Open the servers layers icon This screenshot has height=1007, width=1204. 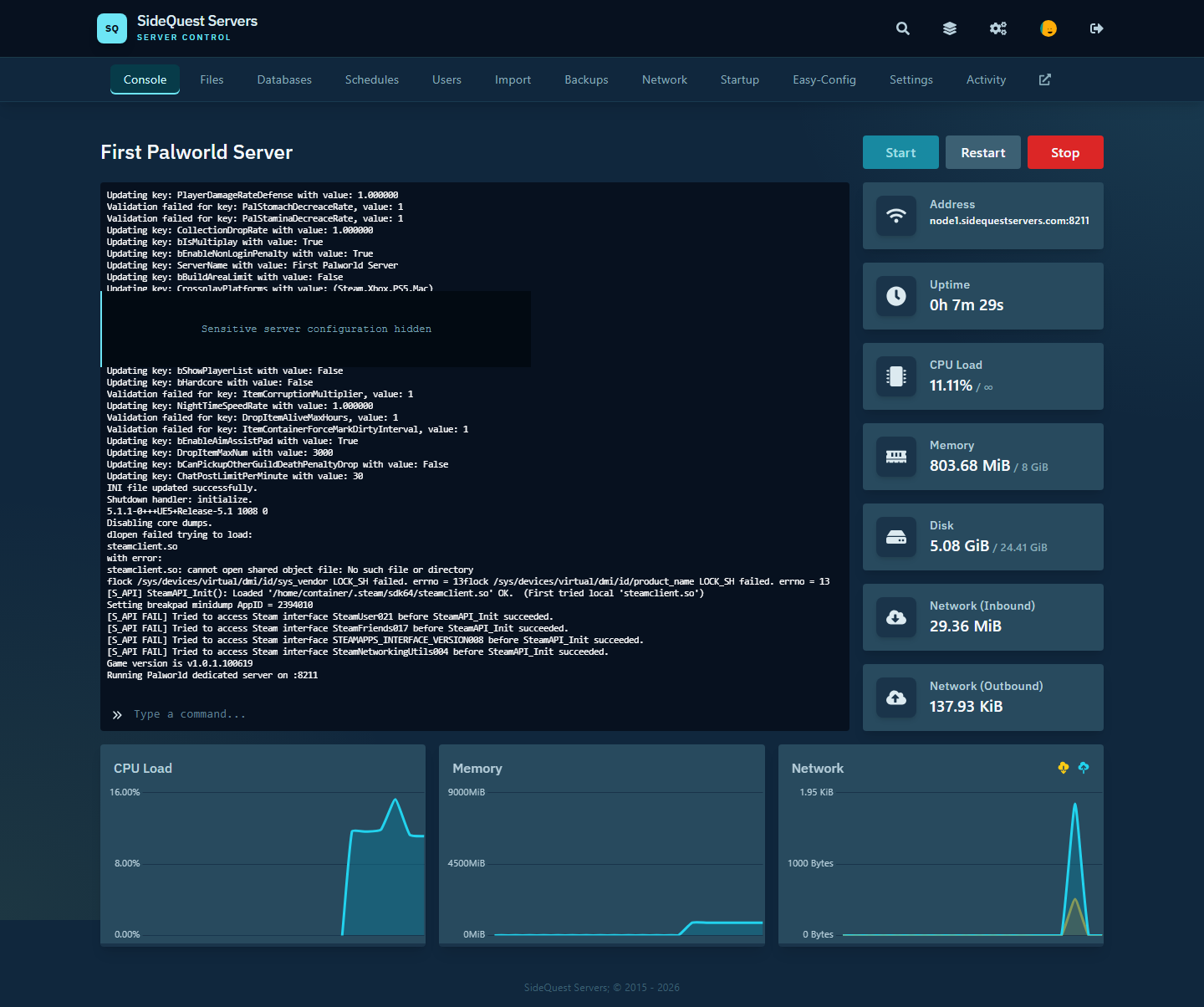click(950, 28)
